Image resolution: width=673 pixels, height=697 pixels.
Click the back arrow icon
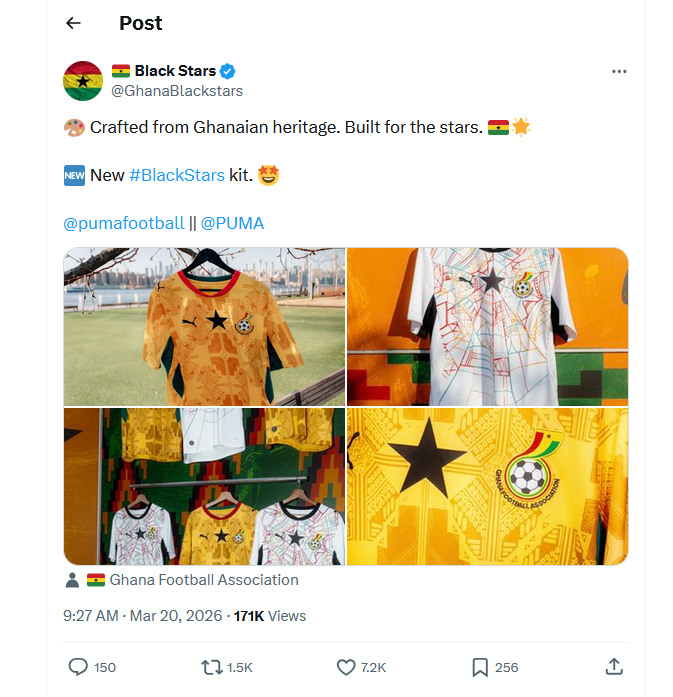(73, 23)
